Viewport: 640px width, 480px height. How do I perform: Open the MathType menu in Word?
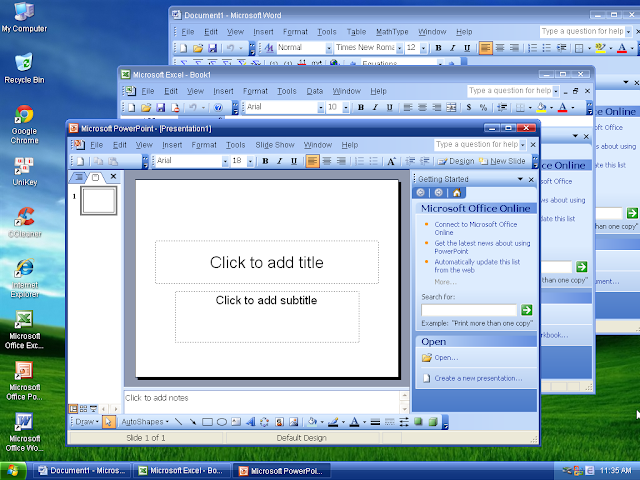pyautogui.click(x=392, y=32)
